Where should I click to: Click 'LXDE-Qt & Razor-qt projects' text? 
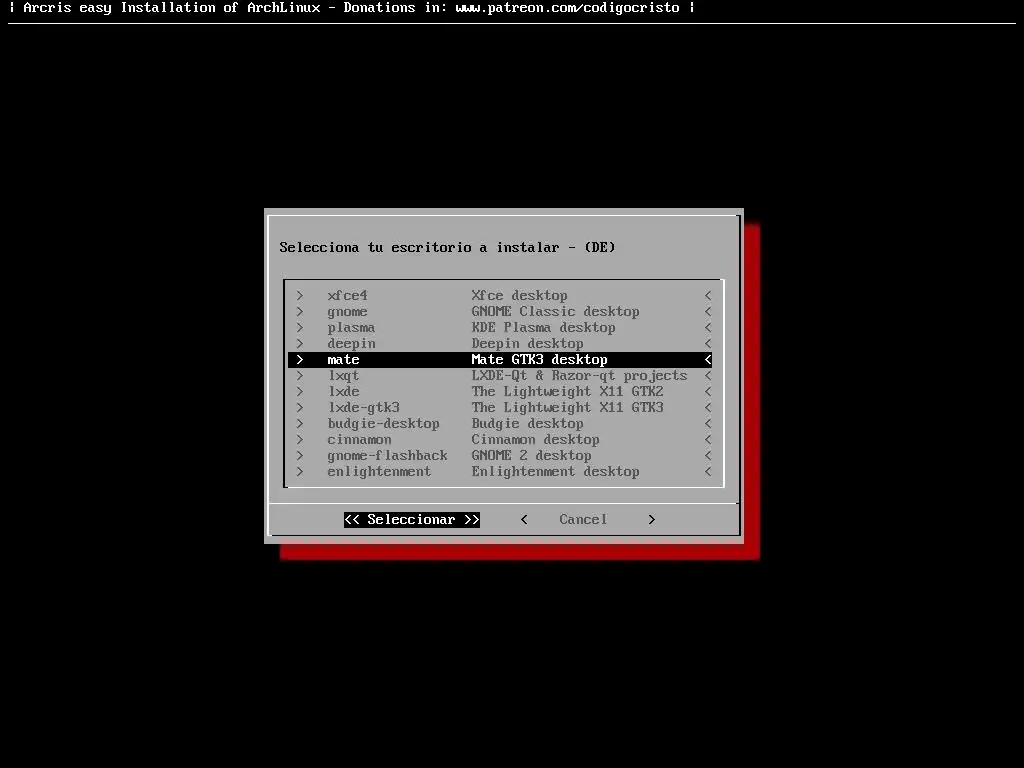579,376
